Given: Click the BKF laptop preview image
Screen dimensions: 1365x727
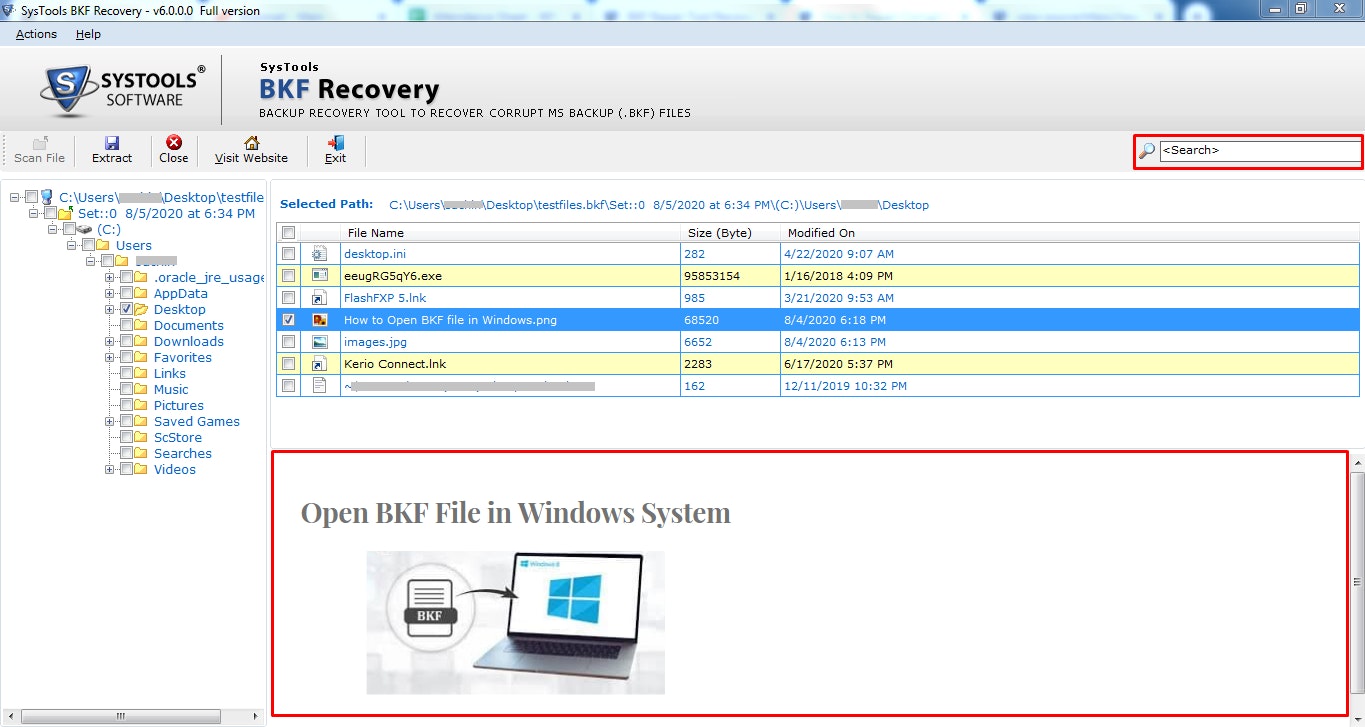Looking at the screenshot, I should 515,622.
